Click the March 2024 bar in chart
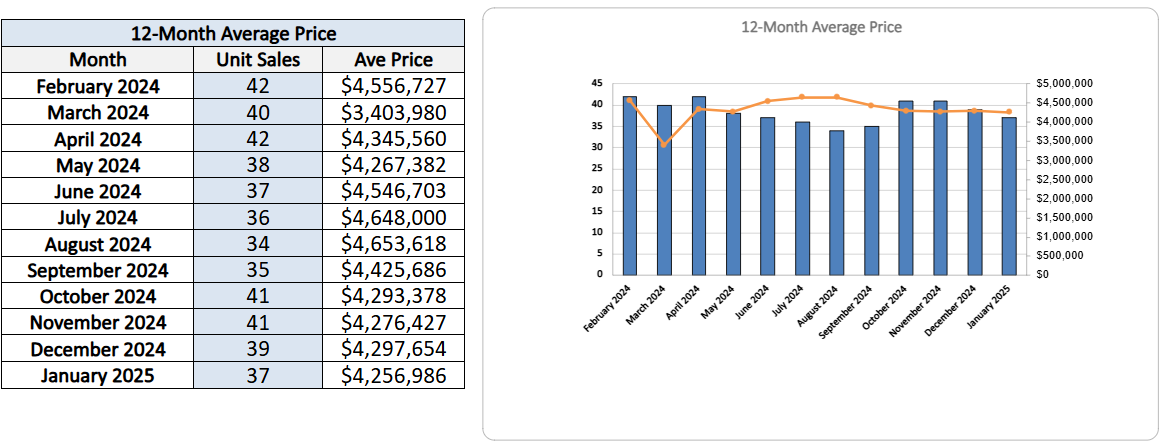 [665, 190]
